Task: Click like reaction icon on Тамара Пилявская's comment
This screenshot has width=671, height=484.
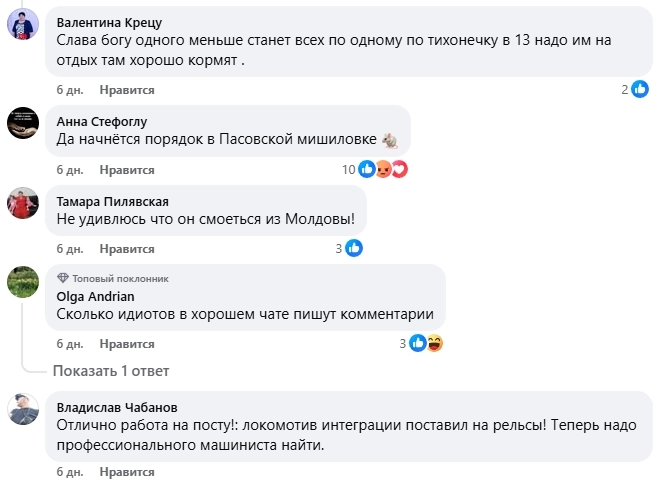Action: point(354,248)
